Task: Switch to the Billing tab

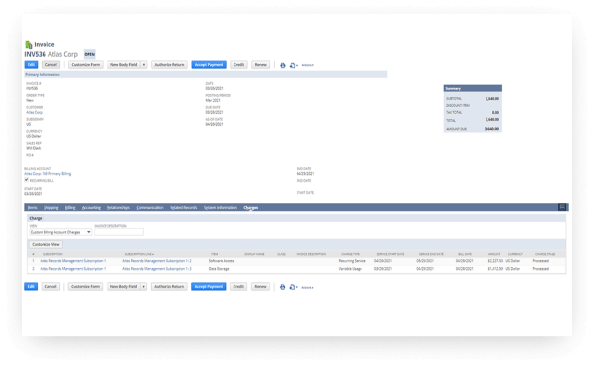Action: coord(70,208)
